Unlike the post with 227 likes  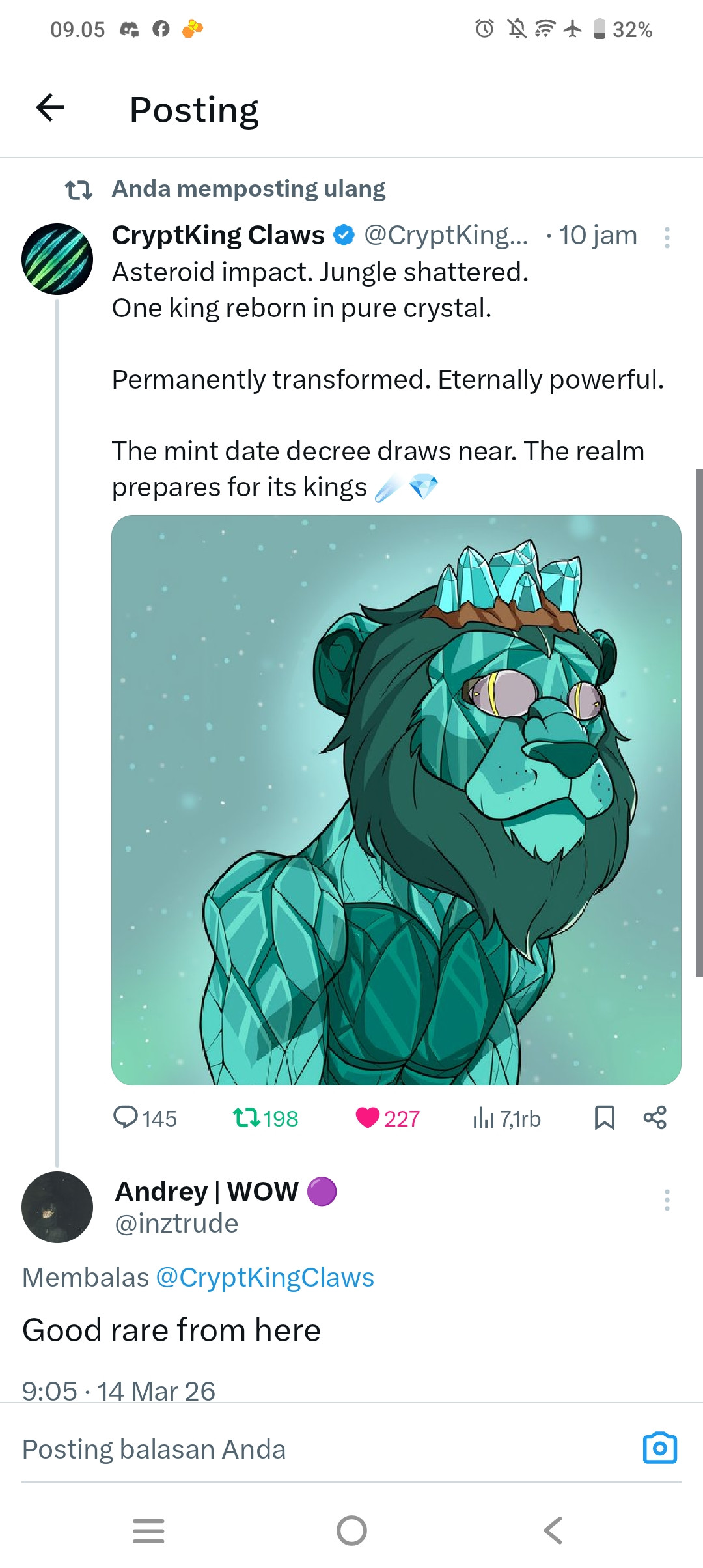click(387, 1118)
